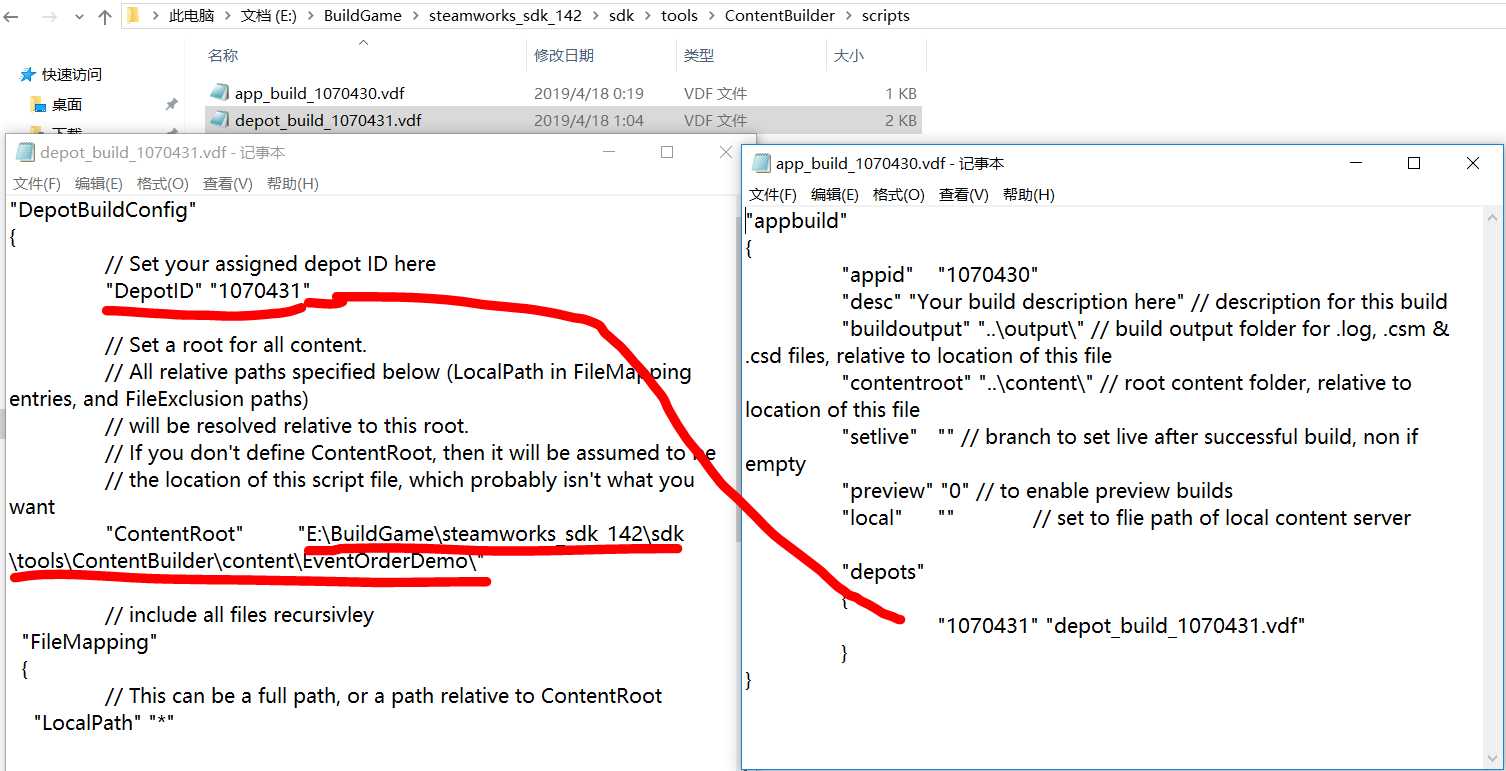Place cursor on "appbuild" text
1506x771 pixels.
(797, 221)
